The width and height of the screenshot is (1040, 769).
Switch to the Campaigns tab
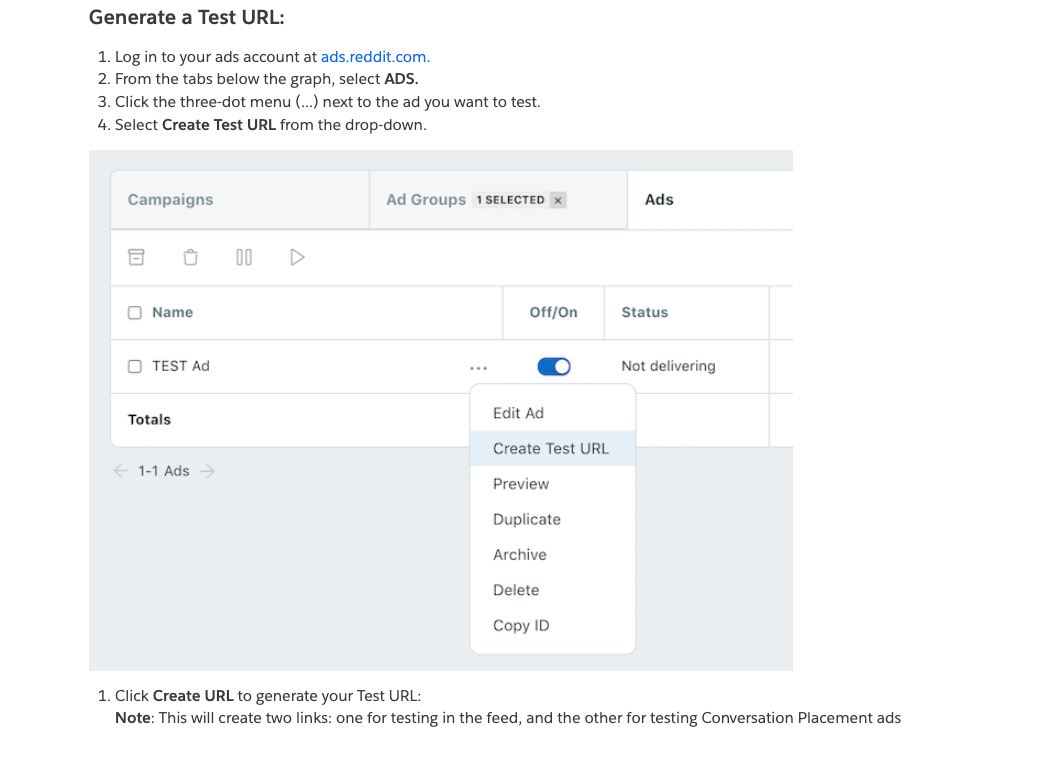[171, 200]
